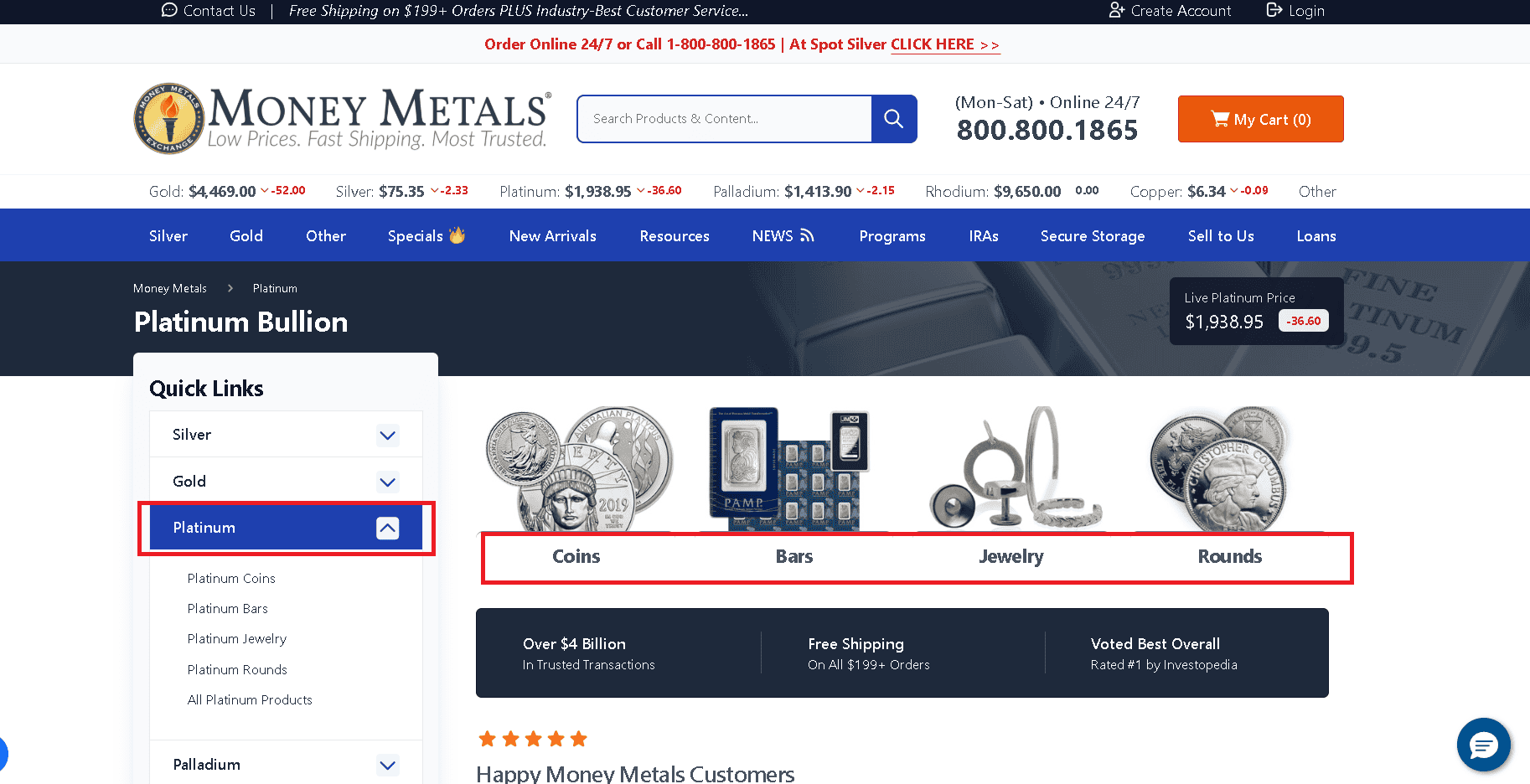Click the Voted Best Overall text

pyautogui.click(x=1155, y=644)
